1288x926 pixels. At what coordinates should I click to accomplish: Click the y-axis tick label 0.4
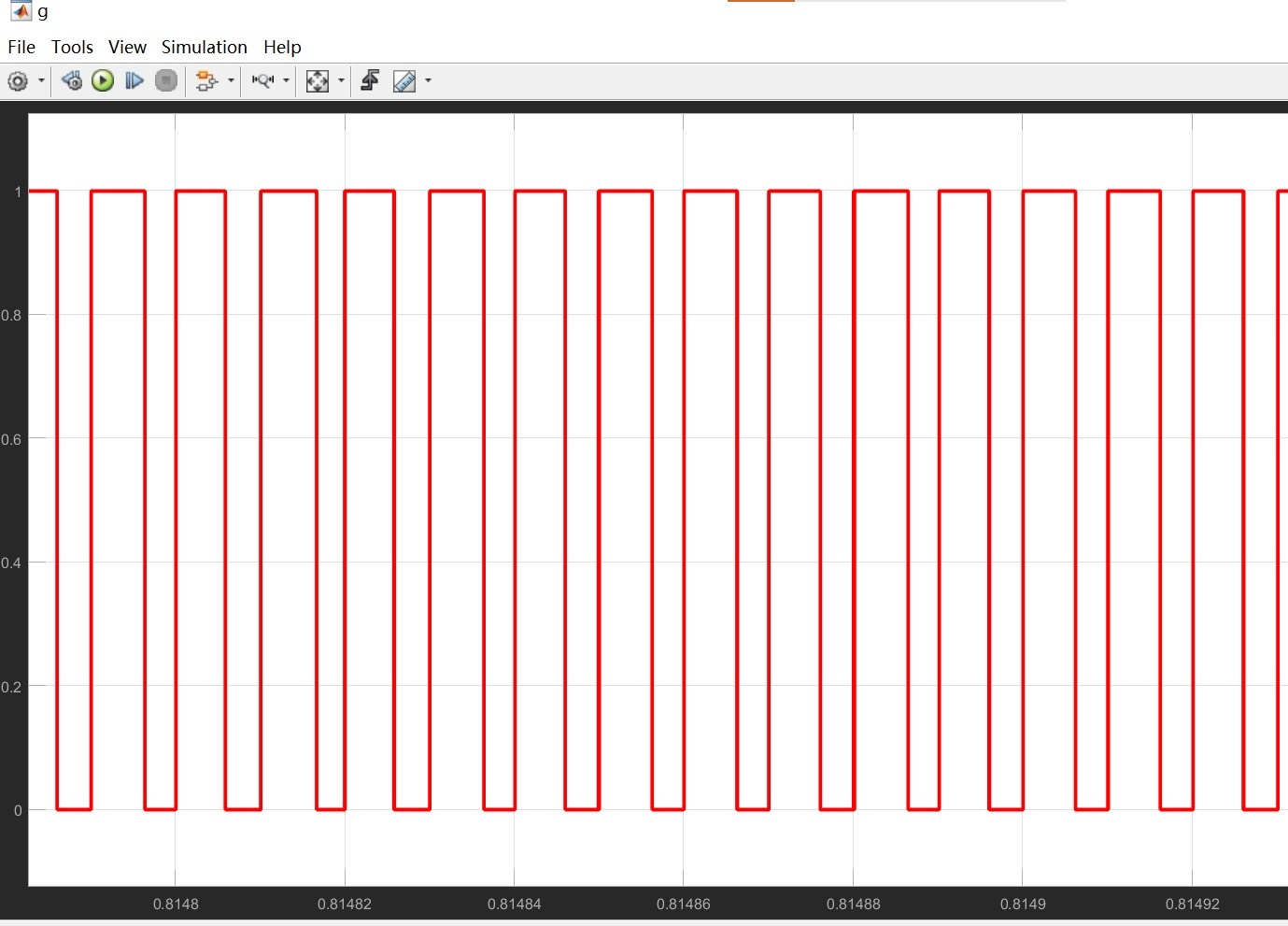click(11, 563)
